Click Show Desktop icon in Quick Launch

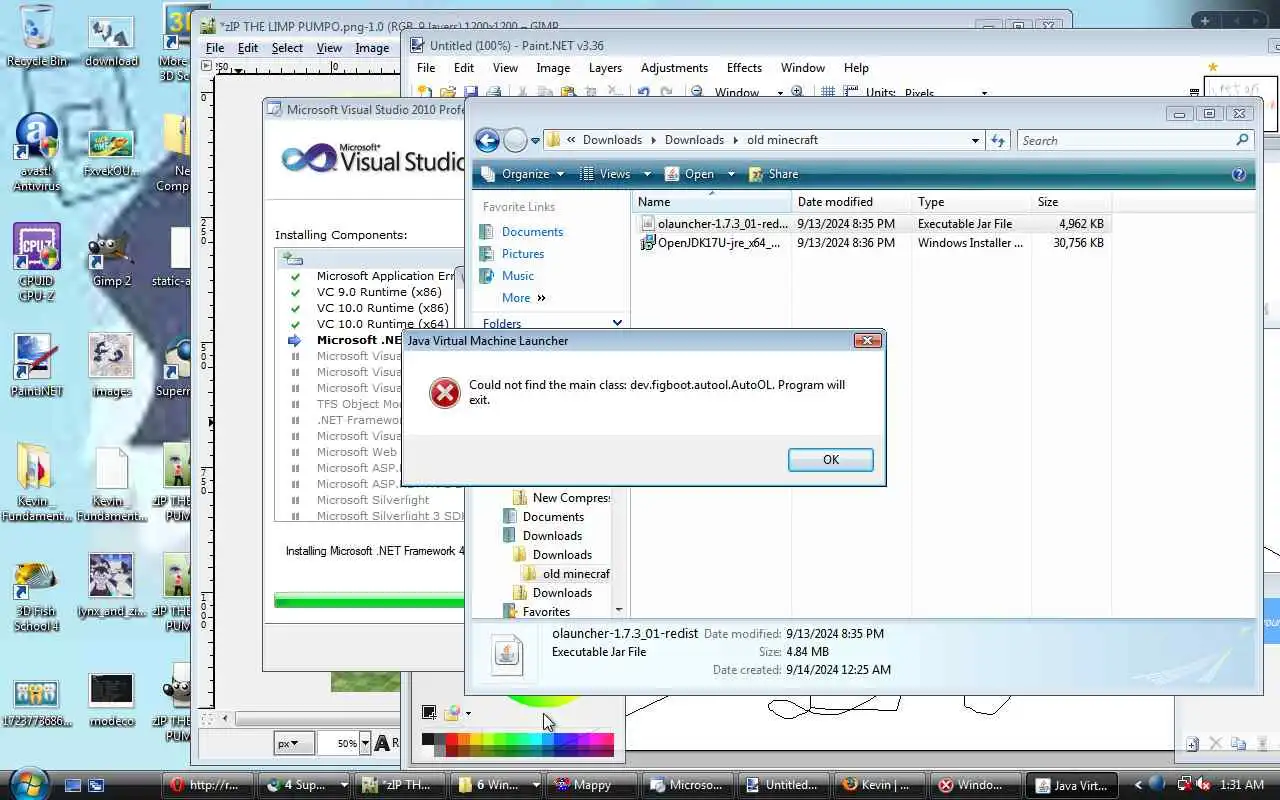coord(72,785)
